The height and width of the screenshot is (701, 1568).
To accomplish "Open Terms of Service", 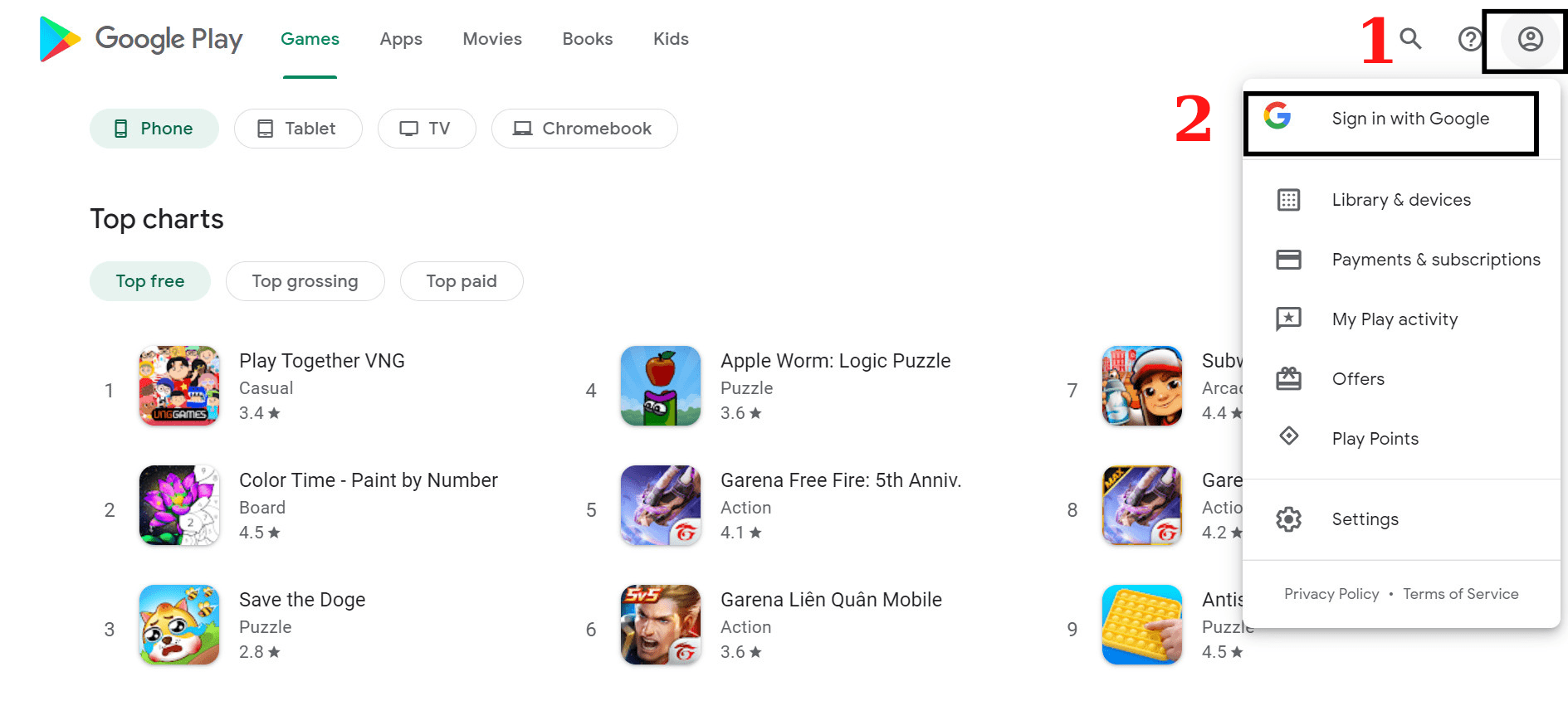I will (x=1461, y=593).
